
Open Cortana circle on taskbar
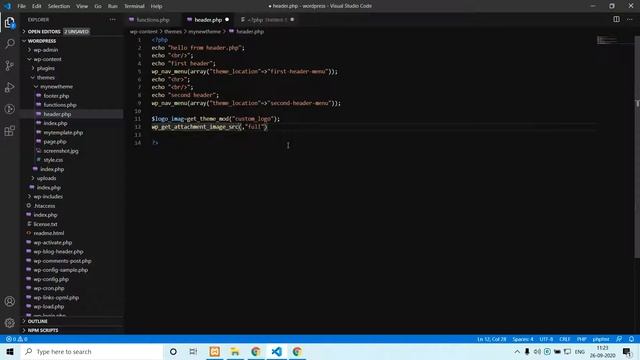[x=173, y=351]
